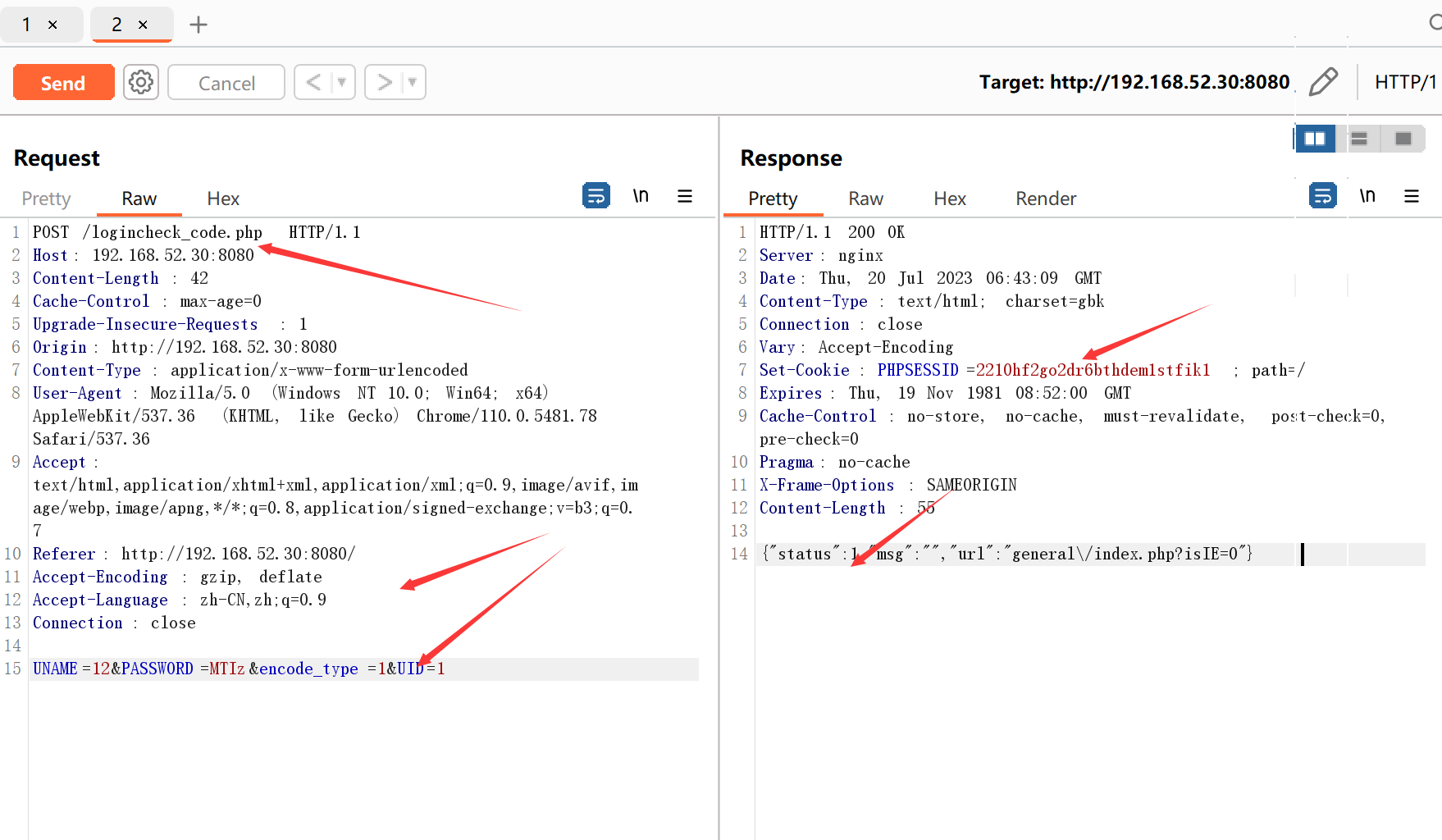This screenshot has width=1442, height=840.
Task: Open Response pane hamburger menu
Action: pos(1412,195)
